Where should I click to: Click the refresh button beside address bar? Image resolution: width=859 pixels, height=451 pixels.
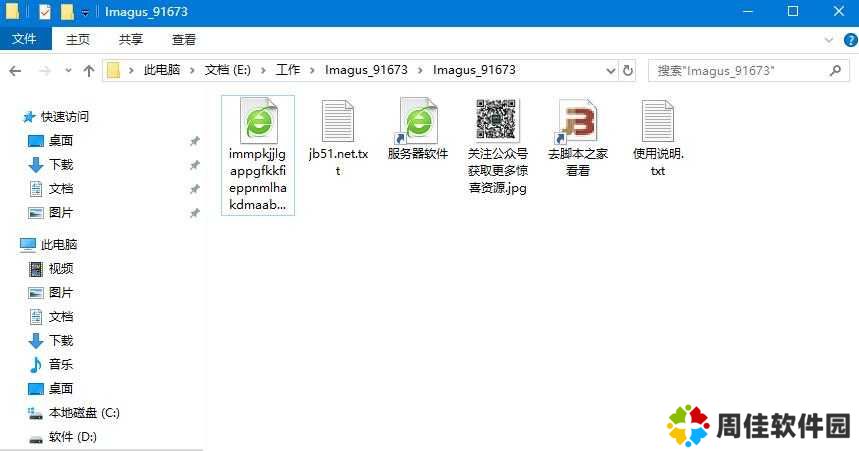tap(628, 71)
